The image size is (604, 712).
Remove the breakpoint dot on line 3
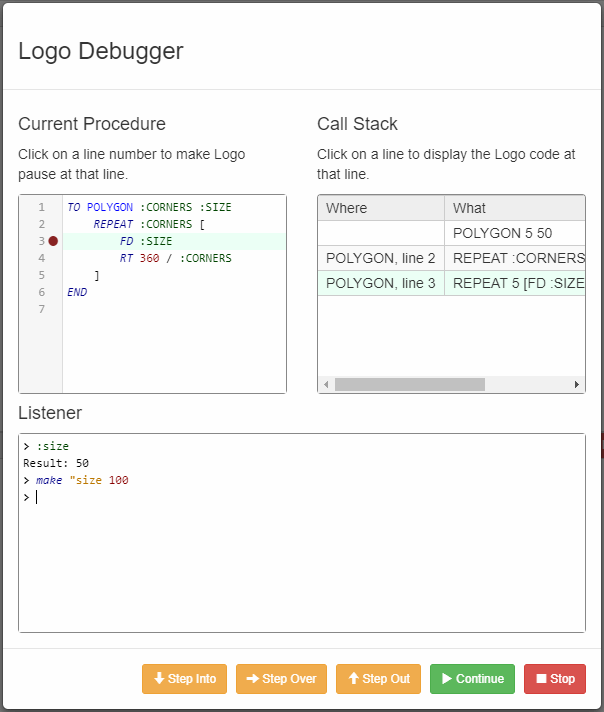coord(53,241)
